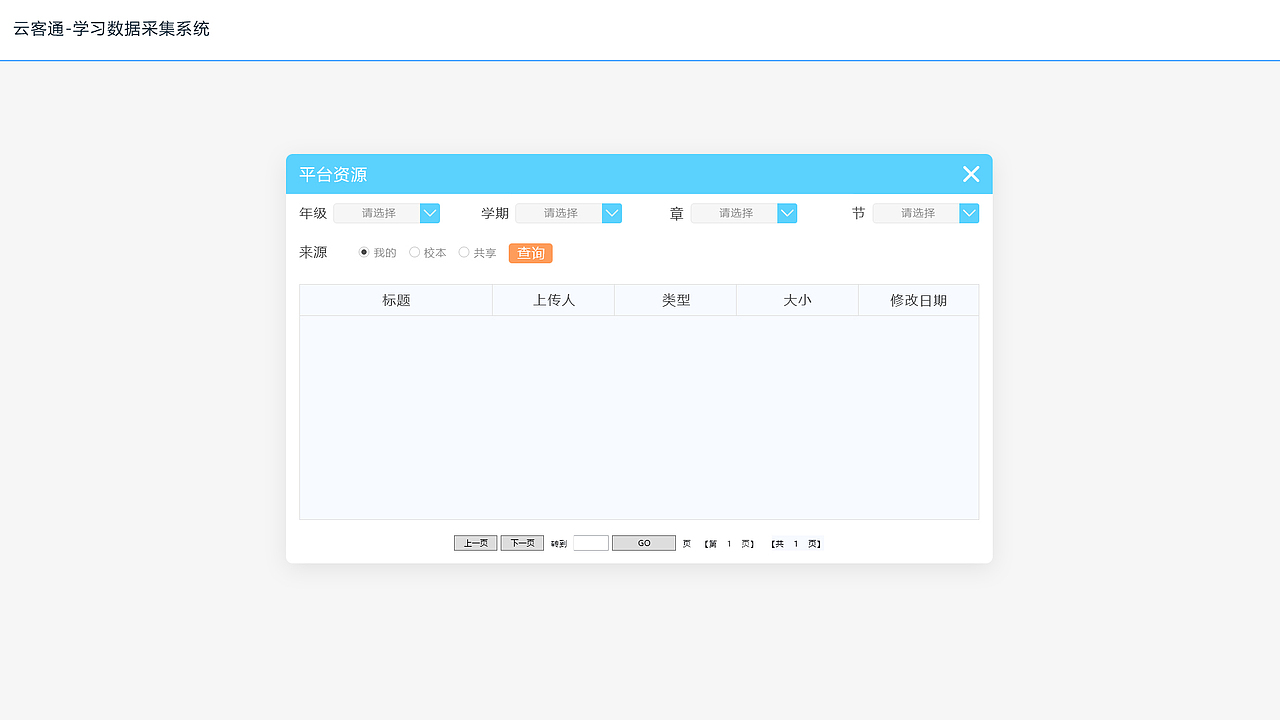Select the 我的 radio button
1280x720 pixels.
[x=363, y=252]
